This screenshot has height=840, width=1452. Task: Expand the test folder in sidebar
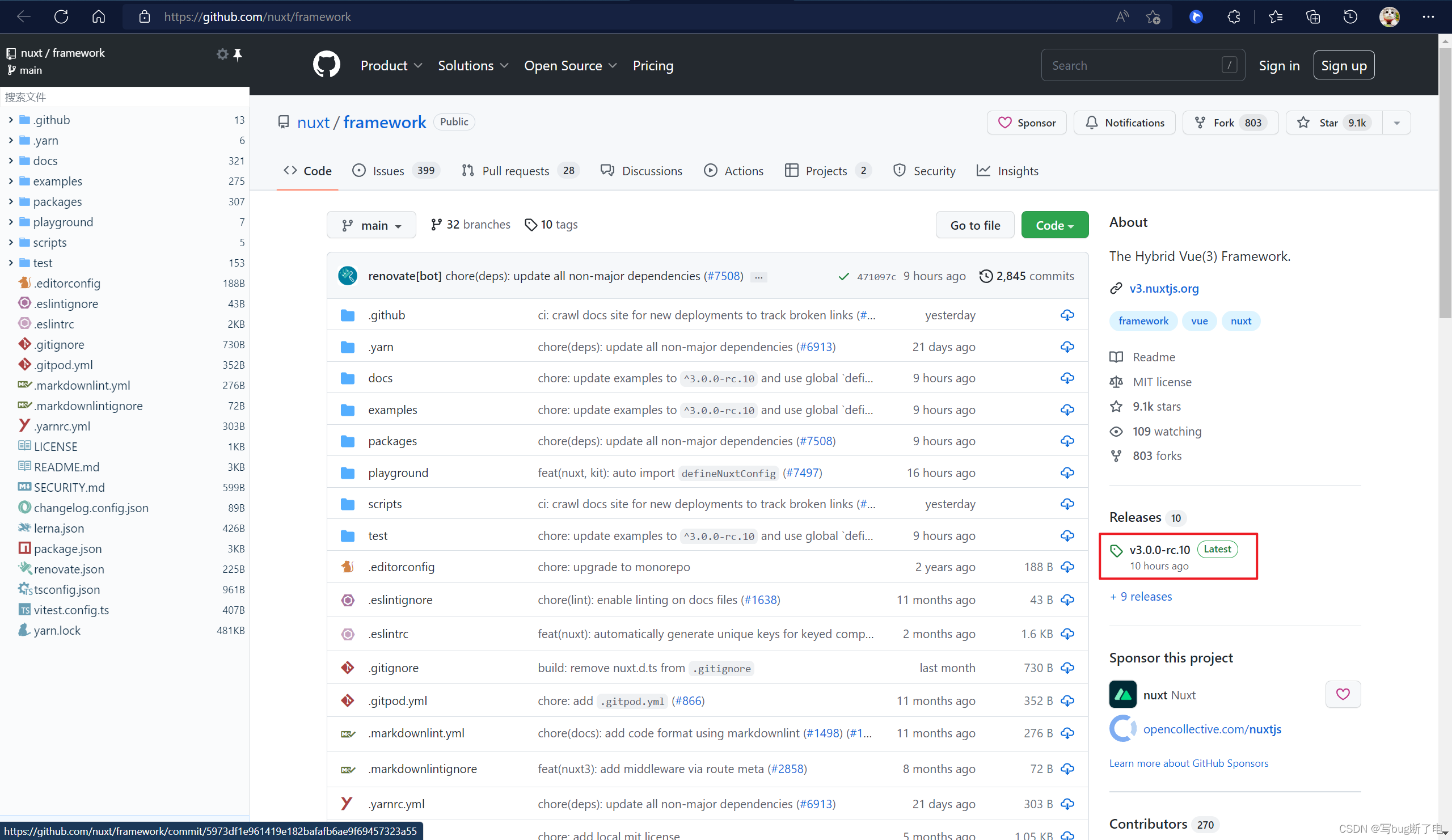click(x=10, y=263)
